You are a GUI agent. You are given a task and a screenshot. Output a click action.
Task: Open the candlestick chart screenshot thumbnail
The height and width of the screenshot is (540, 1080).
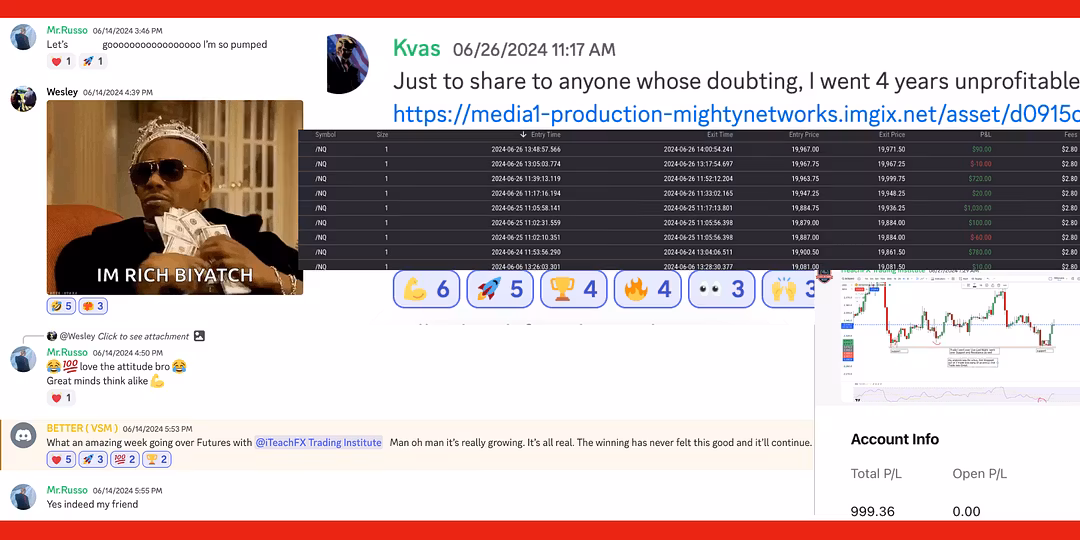point(947,337)
